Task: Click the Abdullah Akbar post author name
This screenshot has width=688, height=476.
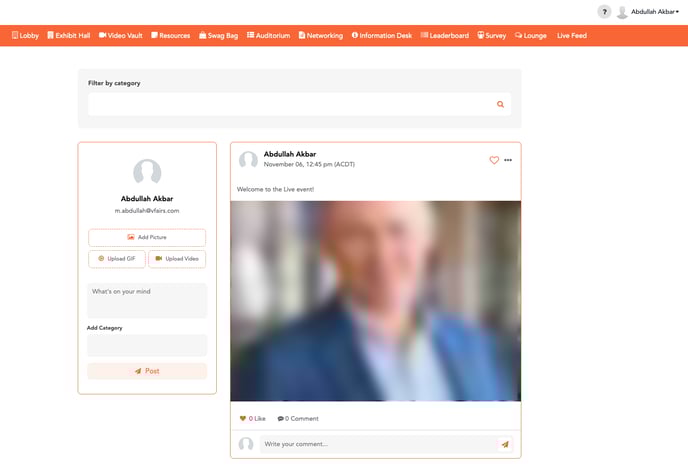Action: click(x=290, y=154)
